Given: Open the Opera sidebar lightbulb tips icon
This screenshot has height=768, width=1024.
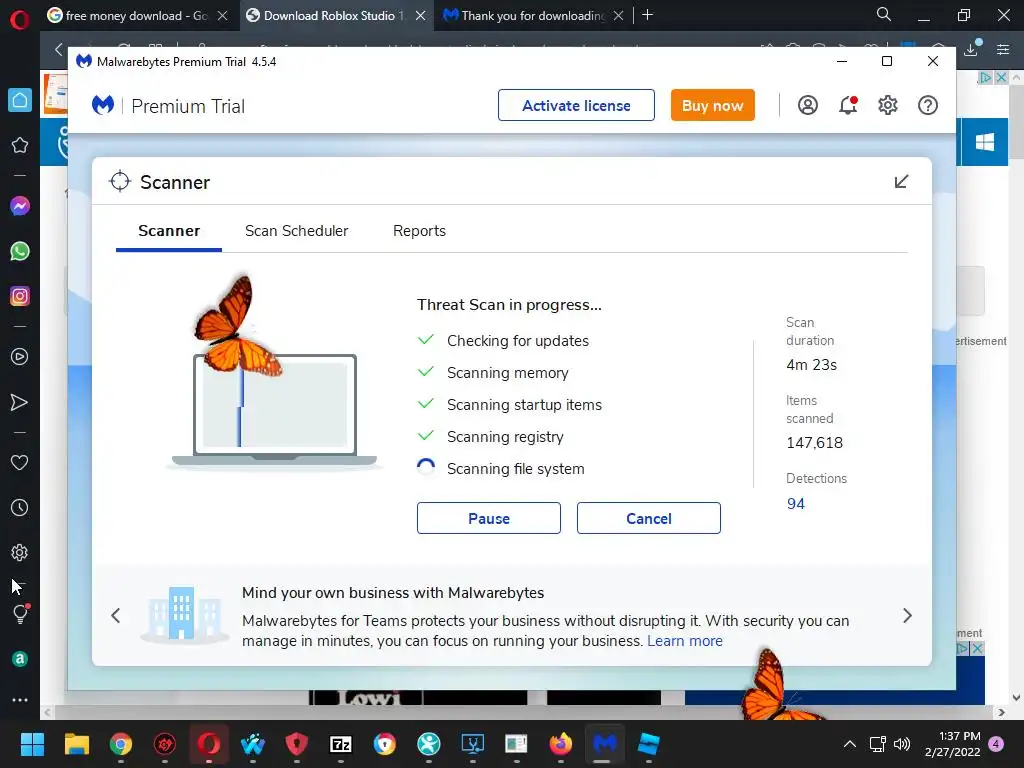Looking at the screenshot, I should 20,614.
